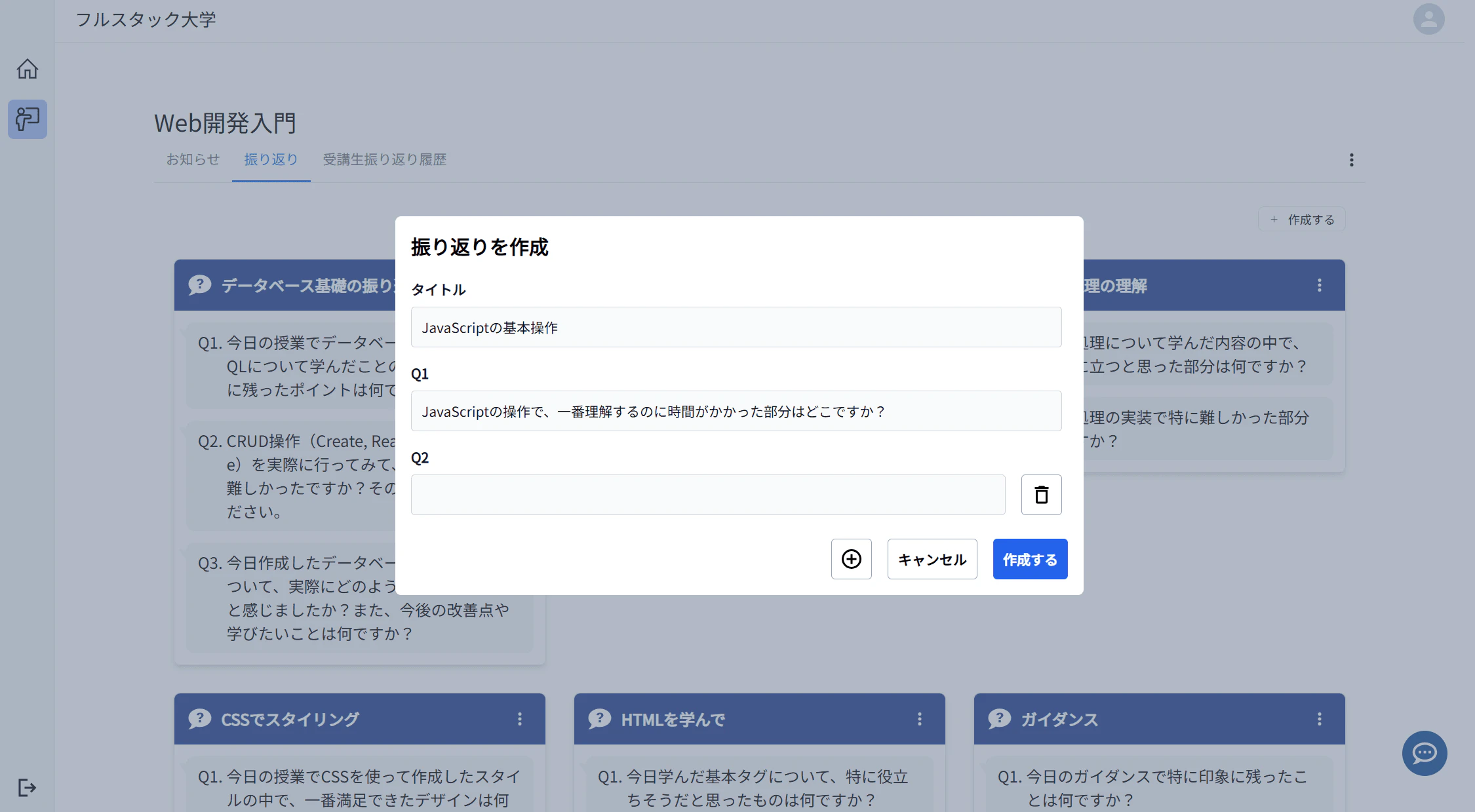The width and height of the screenshot is (1475, 812).
Task: Click the blue 作成する button in dialog
Action: pos(1030,559)
